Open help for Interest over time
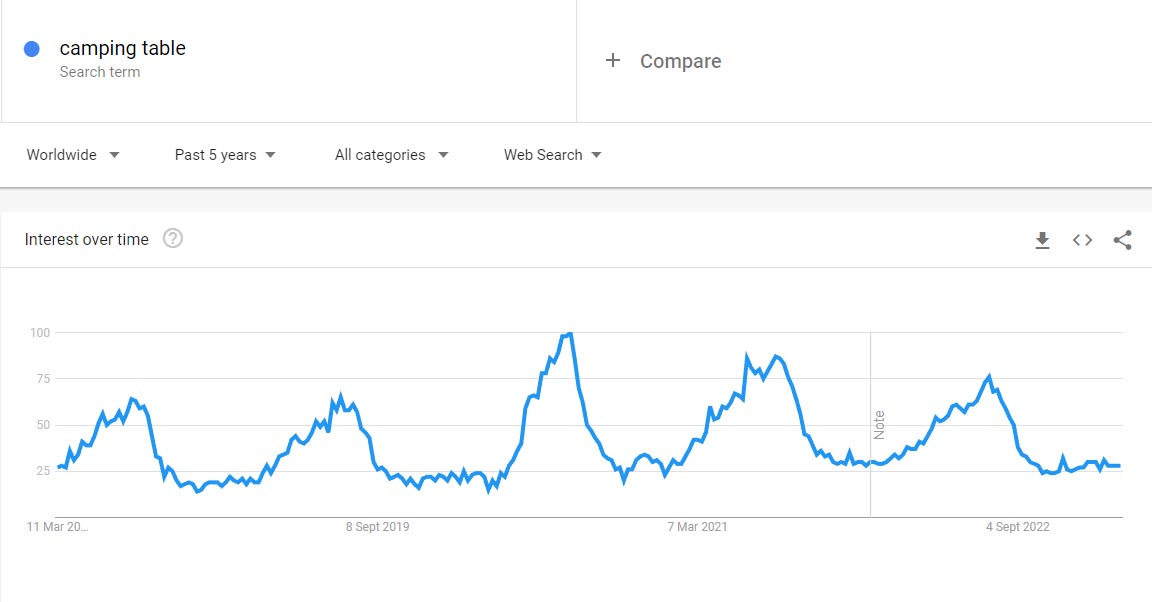Viewport: 1152px width, 602px height. coord(172,239)
